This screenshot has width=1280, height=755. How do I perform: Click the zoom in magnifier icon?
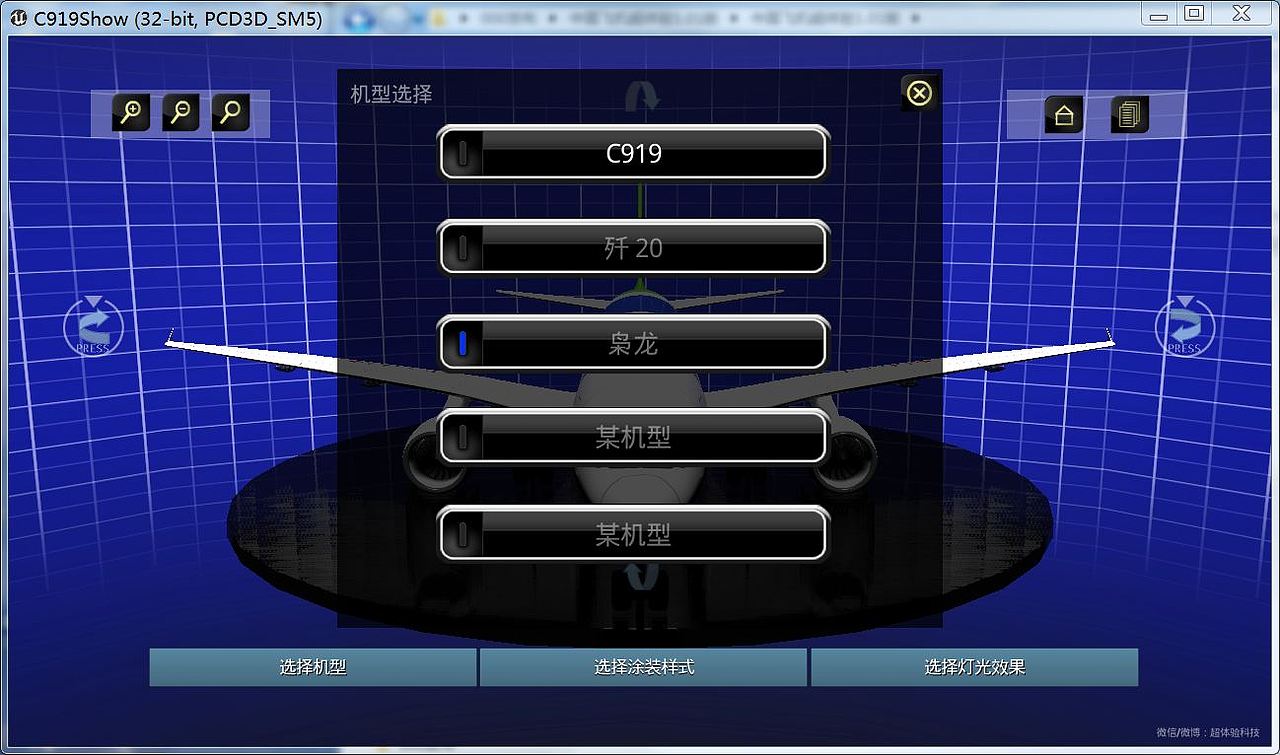(131, 113)
